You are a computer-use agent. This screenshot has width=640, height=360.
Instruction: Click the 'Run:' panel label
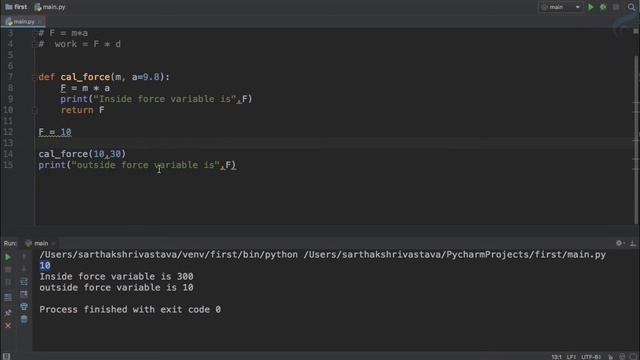coord(10,243)
